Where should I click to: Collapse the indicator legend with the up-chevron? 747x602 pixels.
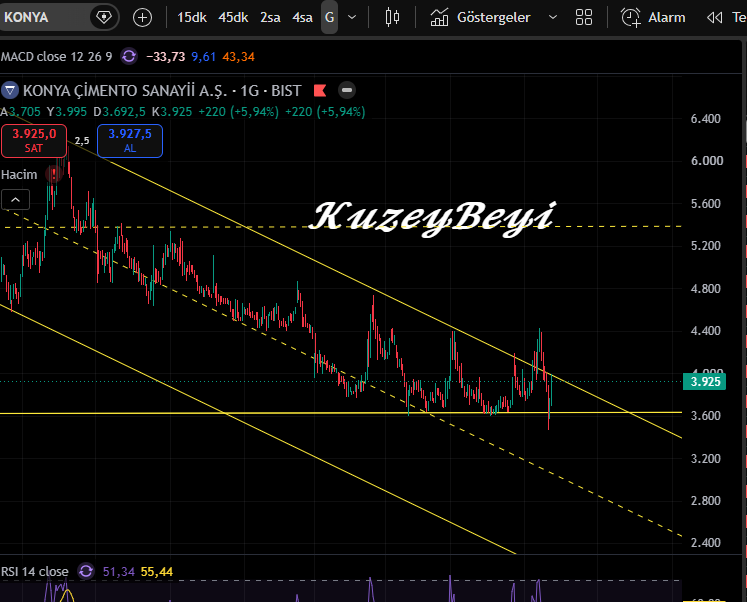tap(15, 200)
